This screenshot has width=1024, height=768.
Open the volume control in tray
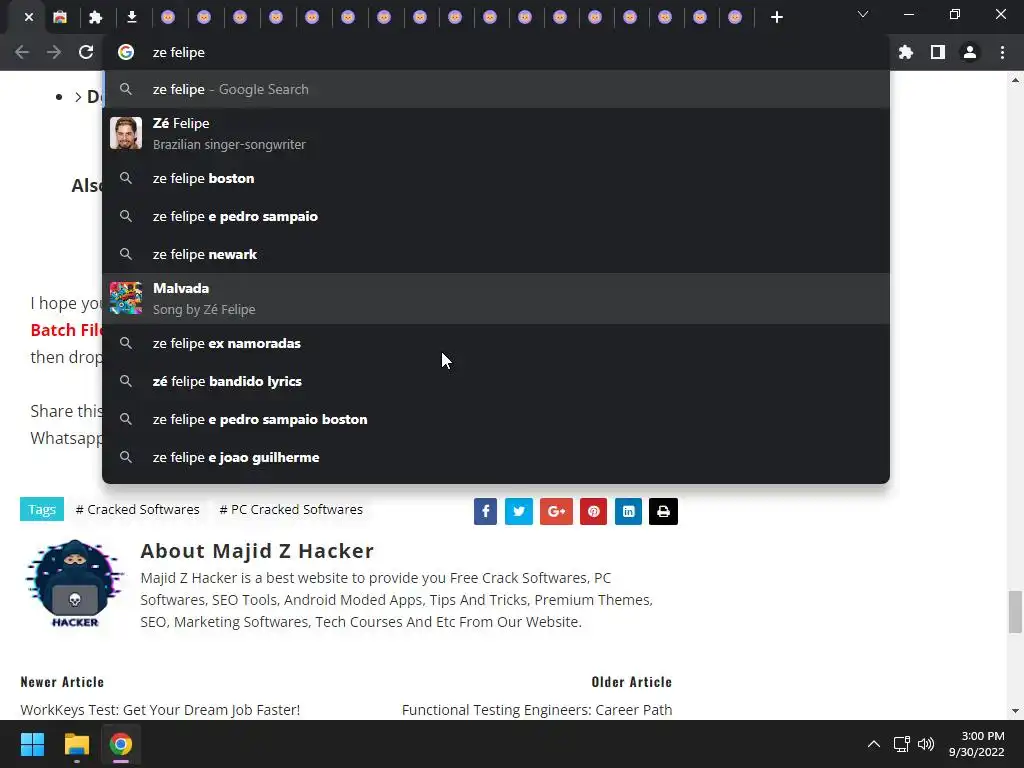click(x=926, y=744)
